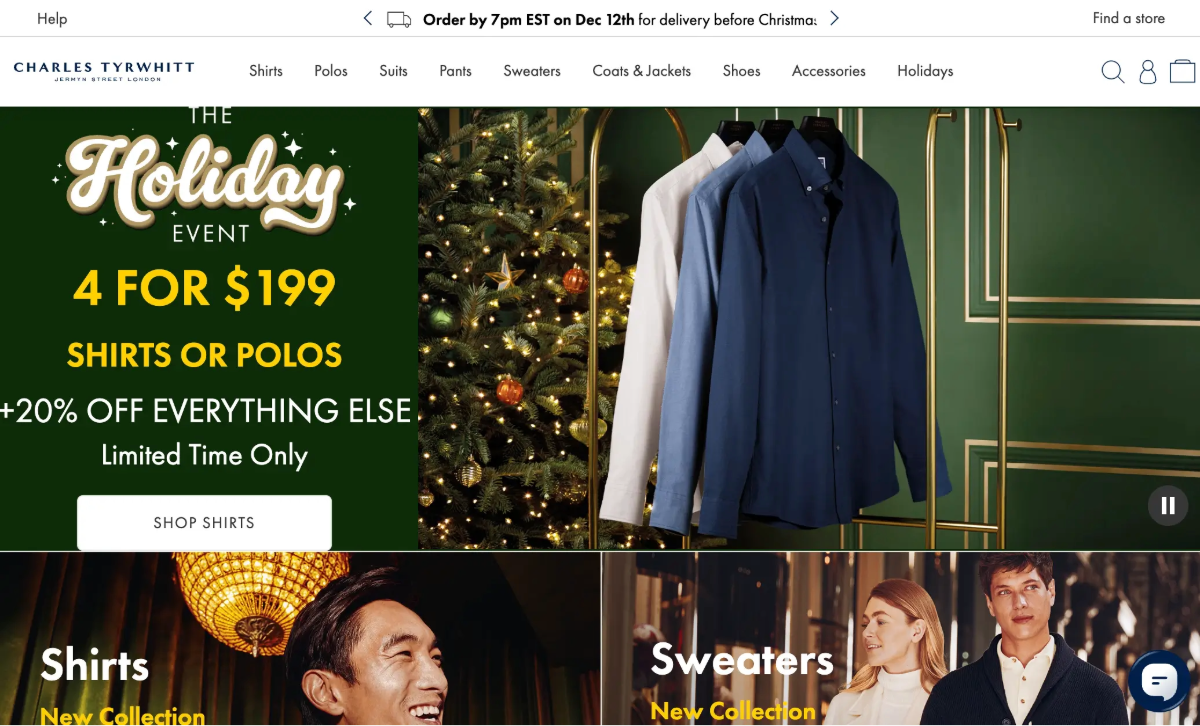Open the Accessories menu
Image resolution: width=1200 pixels, height=726 pixels.
[x=829, y=71]
